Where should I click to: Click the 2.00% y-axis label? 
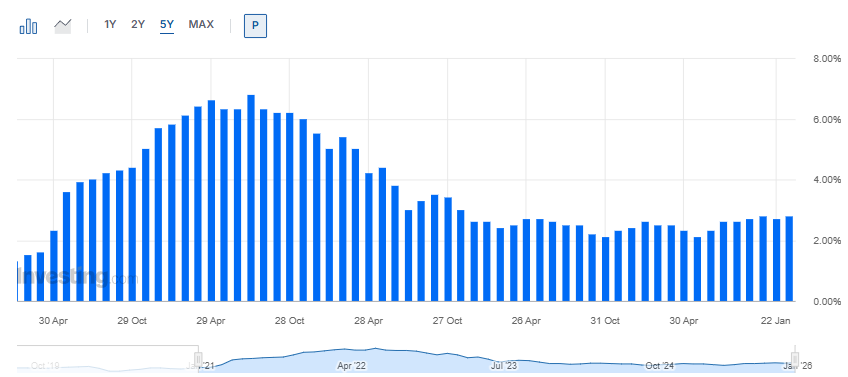[827, 241]
